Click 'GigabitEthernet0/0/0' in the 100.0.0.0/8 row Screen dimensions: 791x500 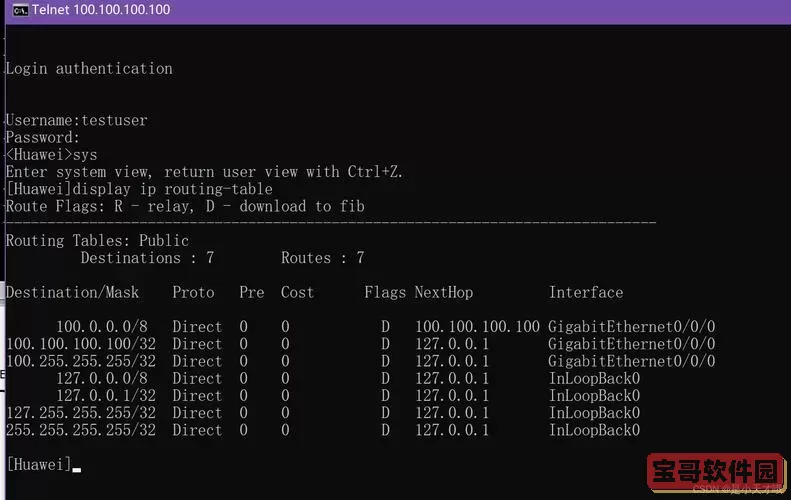click(632, 326)
